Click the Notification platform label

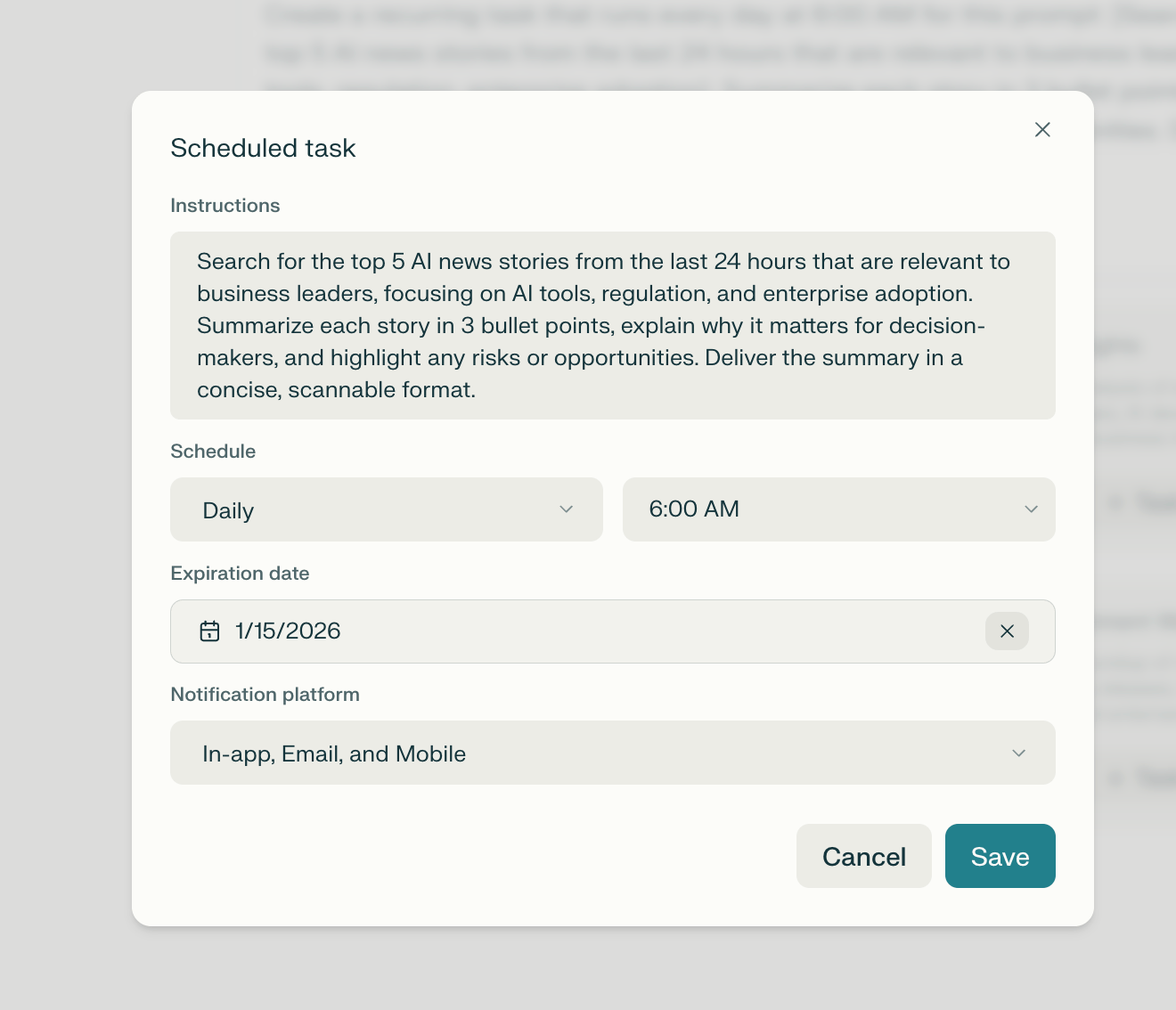pyautogui.click(x=265, y=694)
